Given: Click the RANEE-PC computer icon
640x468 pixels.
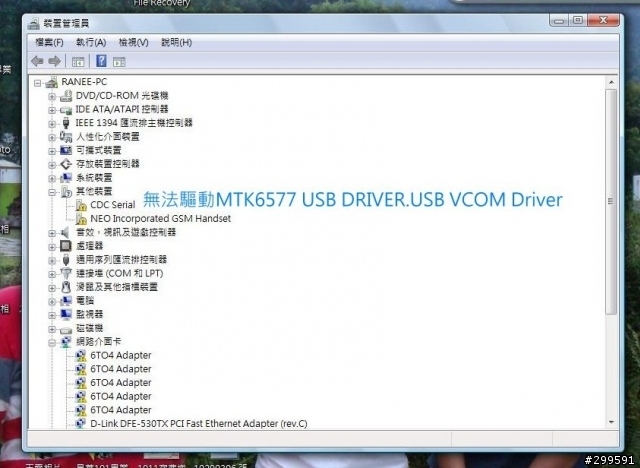Looking at the screenshot, I should pyautogui.click(x=51, y=82).
